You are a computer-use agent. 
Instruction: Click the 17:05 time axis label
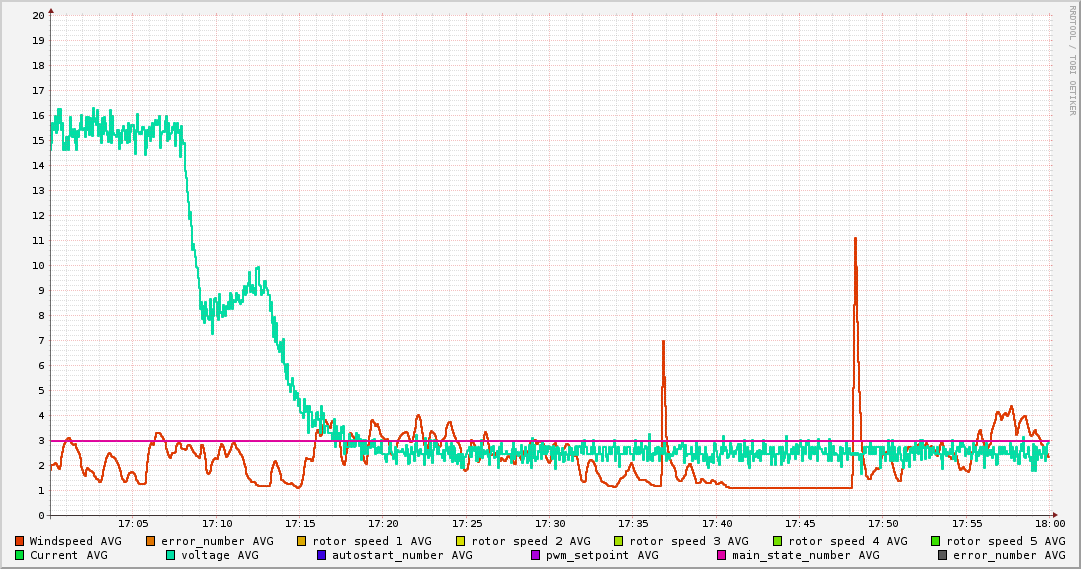coord(133,523)
